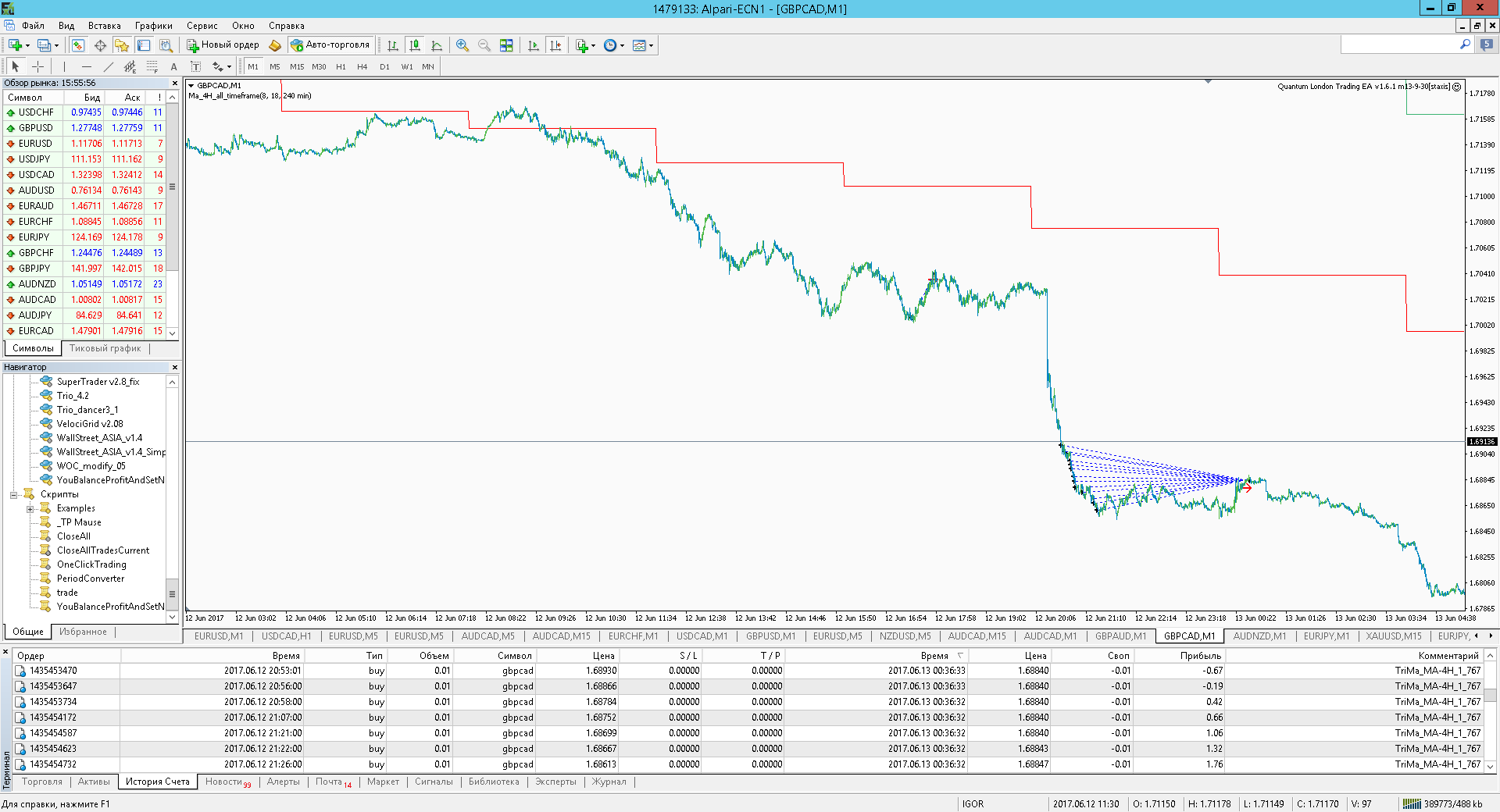Image resolution: width=1500 pixels, height=812 pixels.
Task: Switch chart to candlestick display
Action: click(x=415, y=45)
